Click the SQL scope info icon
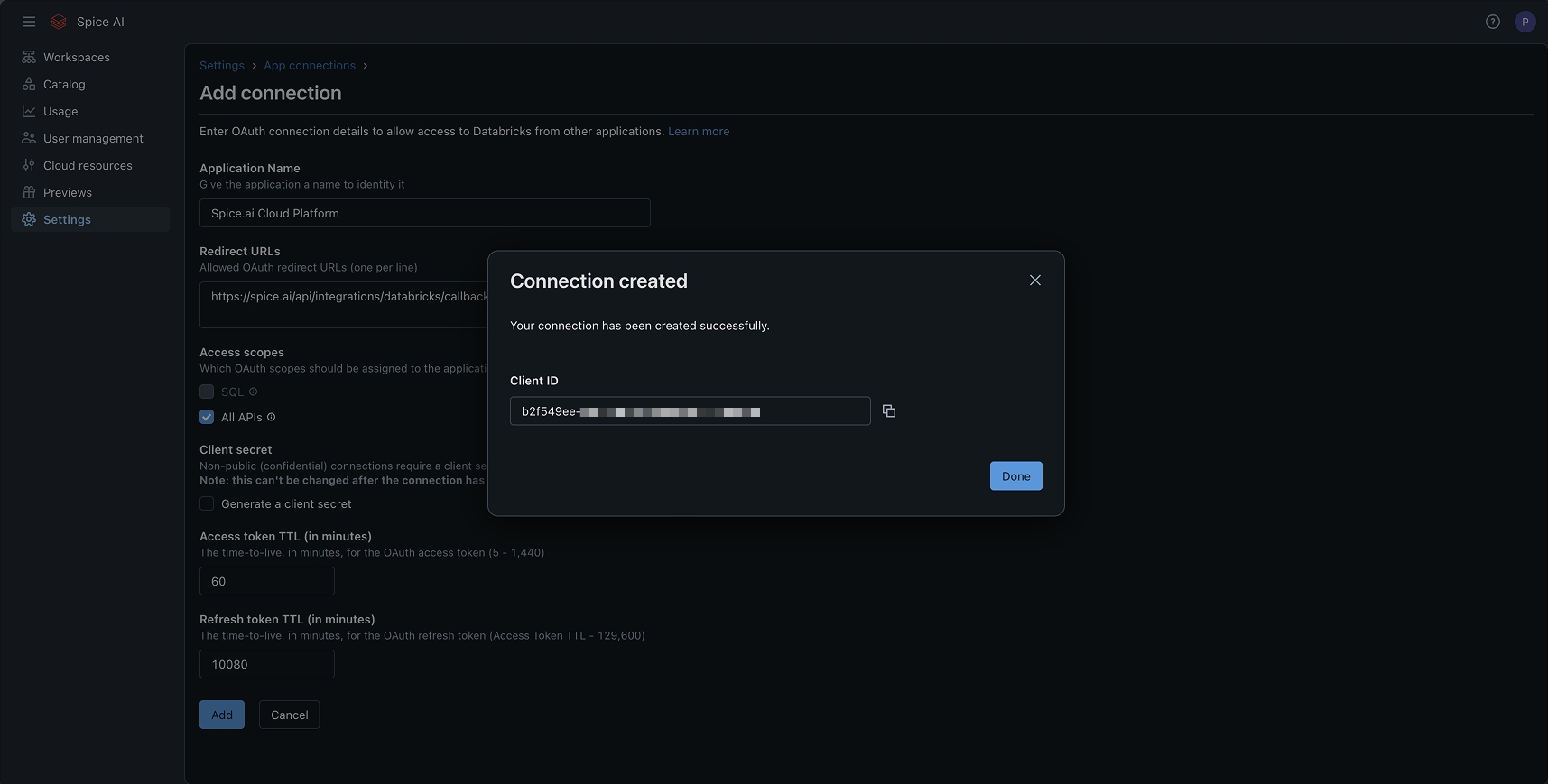 tap(253, 392)
